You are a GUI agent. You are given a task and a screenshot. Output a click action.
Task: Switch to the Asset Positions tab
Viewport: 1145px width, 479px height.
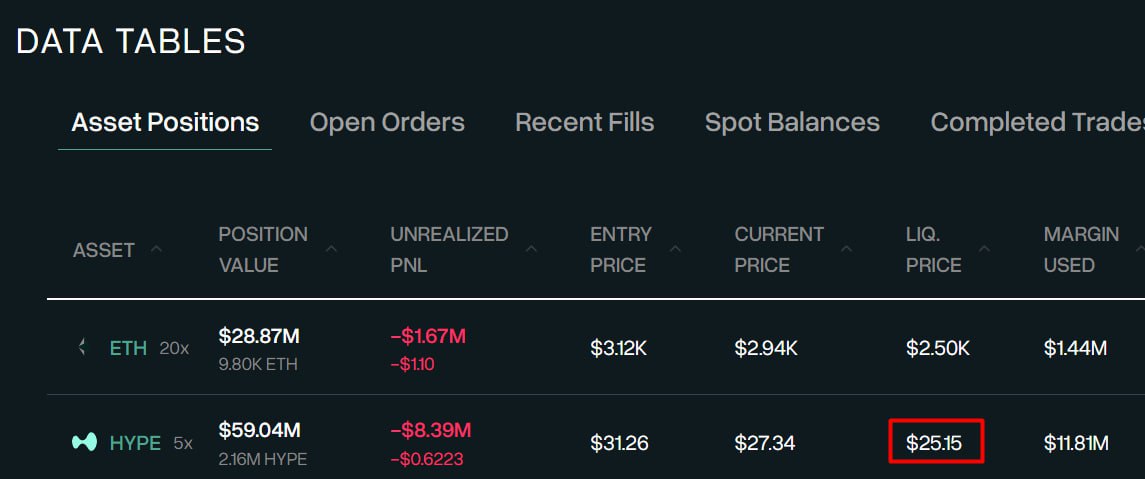pos(165,122)
